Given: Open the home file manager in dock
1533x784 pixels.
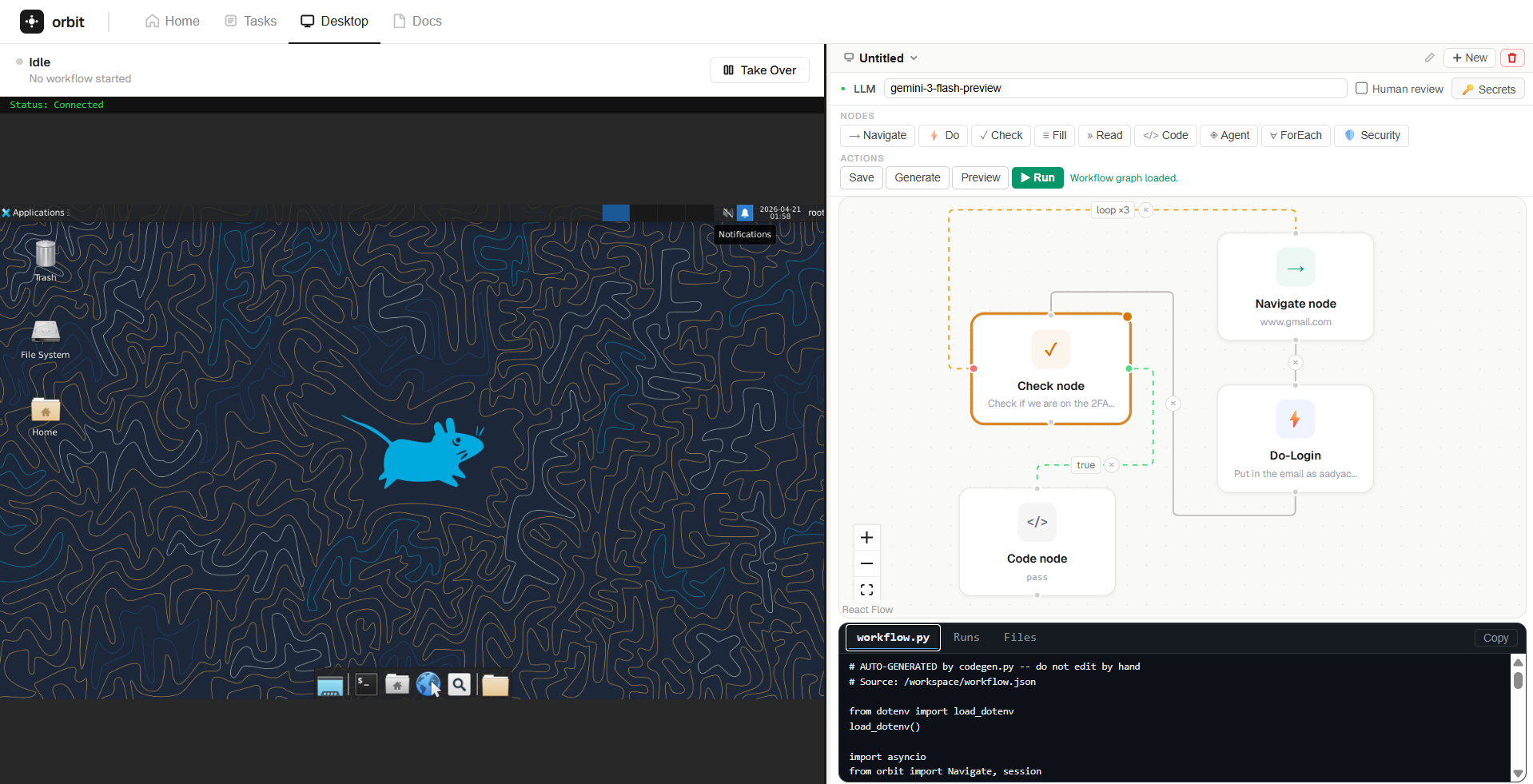Looking at the screenshot, I should pos(397,684).
